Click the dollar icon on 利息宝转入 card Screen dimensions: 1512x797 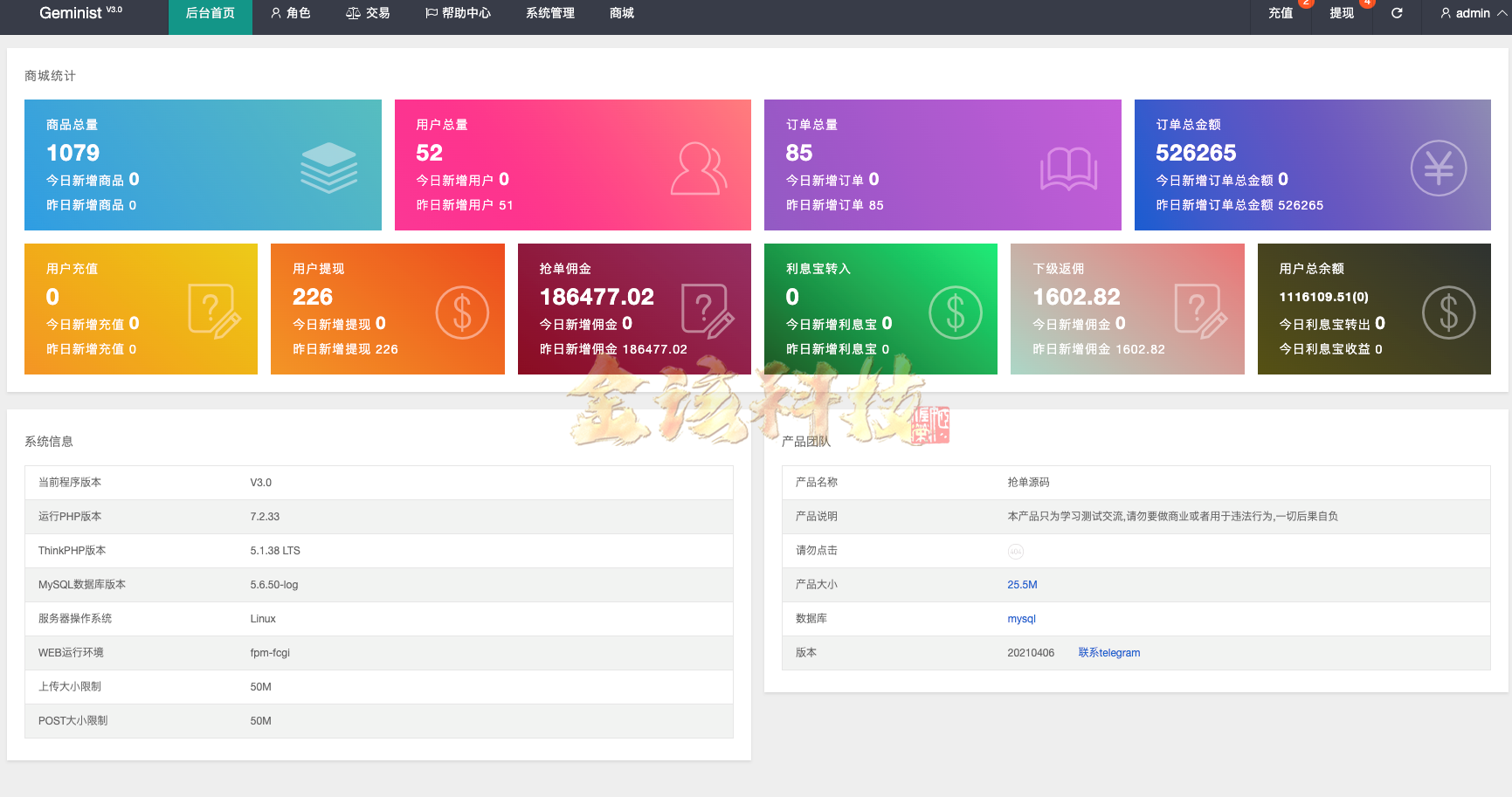coord(956,313)
